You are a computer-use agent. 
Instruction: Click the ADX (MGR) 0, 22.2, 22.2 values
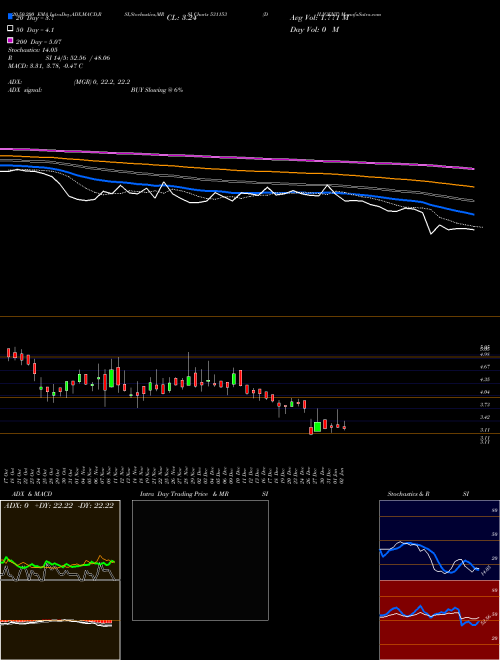coord(102,82)
